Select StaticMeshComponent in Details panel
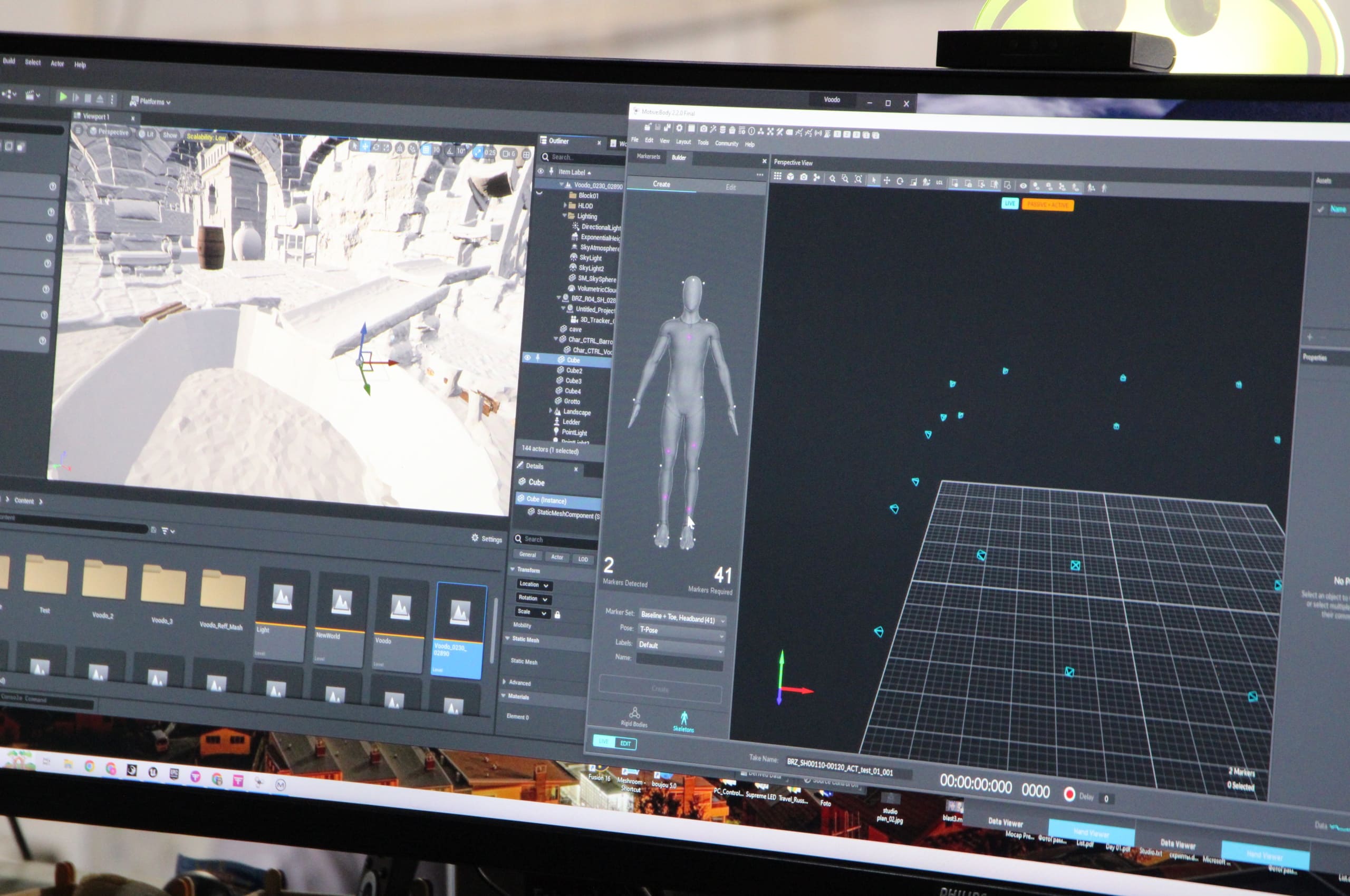The width and height of the screenshot is (1350, 896). click(x=564, y=514)
